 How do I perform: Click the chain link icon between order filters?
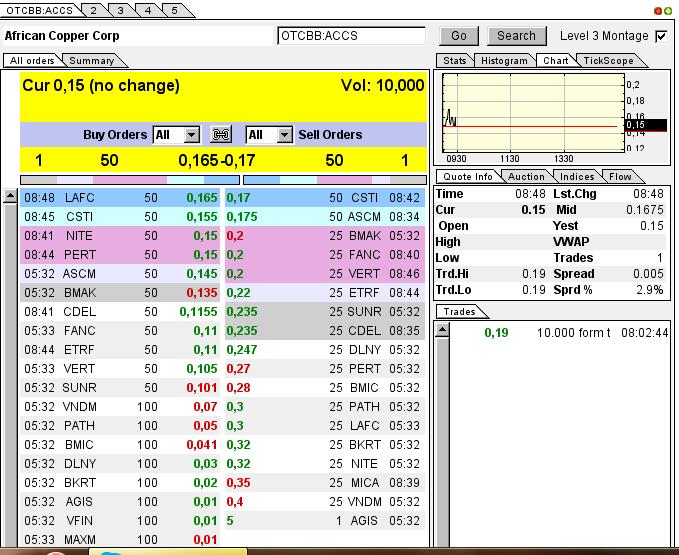222,135
